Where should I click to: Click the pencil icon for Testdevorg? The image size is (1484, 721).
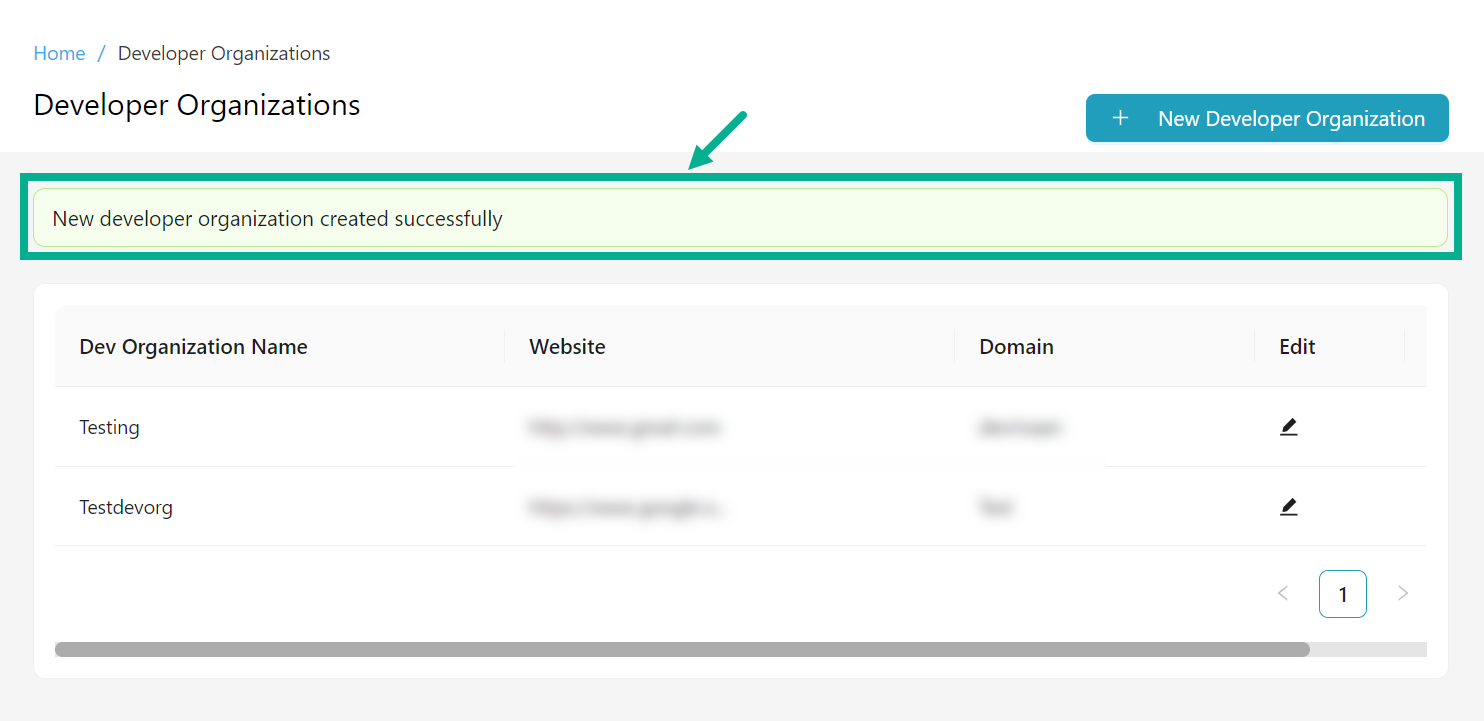1288,507
